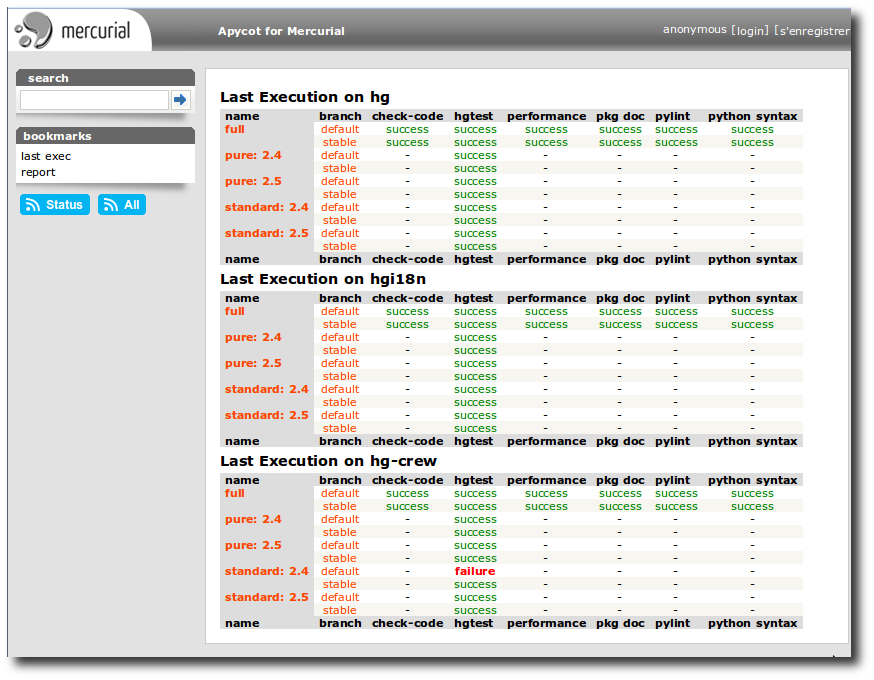Click the Mercurial logo

(x=73, y=30)
